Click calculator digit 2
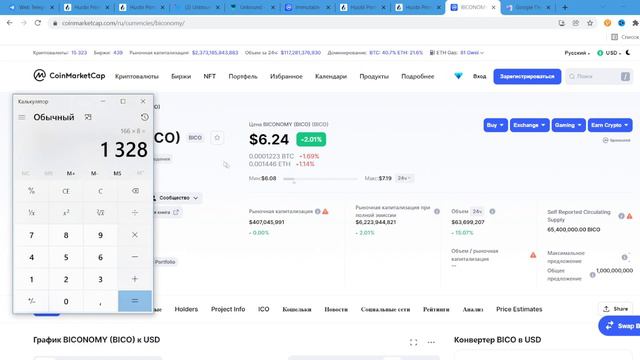Screen dimensions: 640x360 point(66,279)
